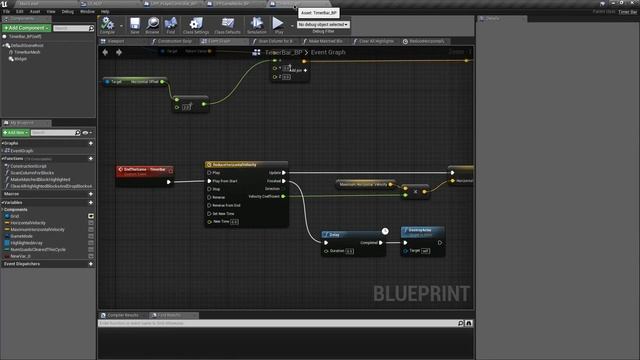Navigate forward in graph history
640x360 pixels.
point(119,52)
